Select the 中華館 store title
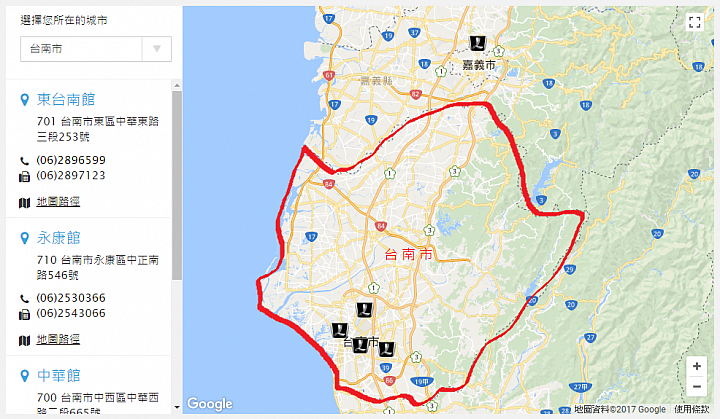 click(59, 375)
